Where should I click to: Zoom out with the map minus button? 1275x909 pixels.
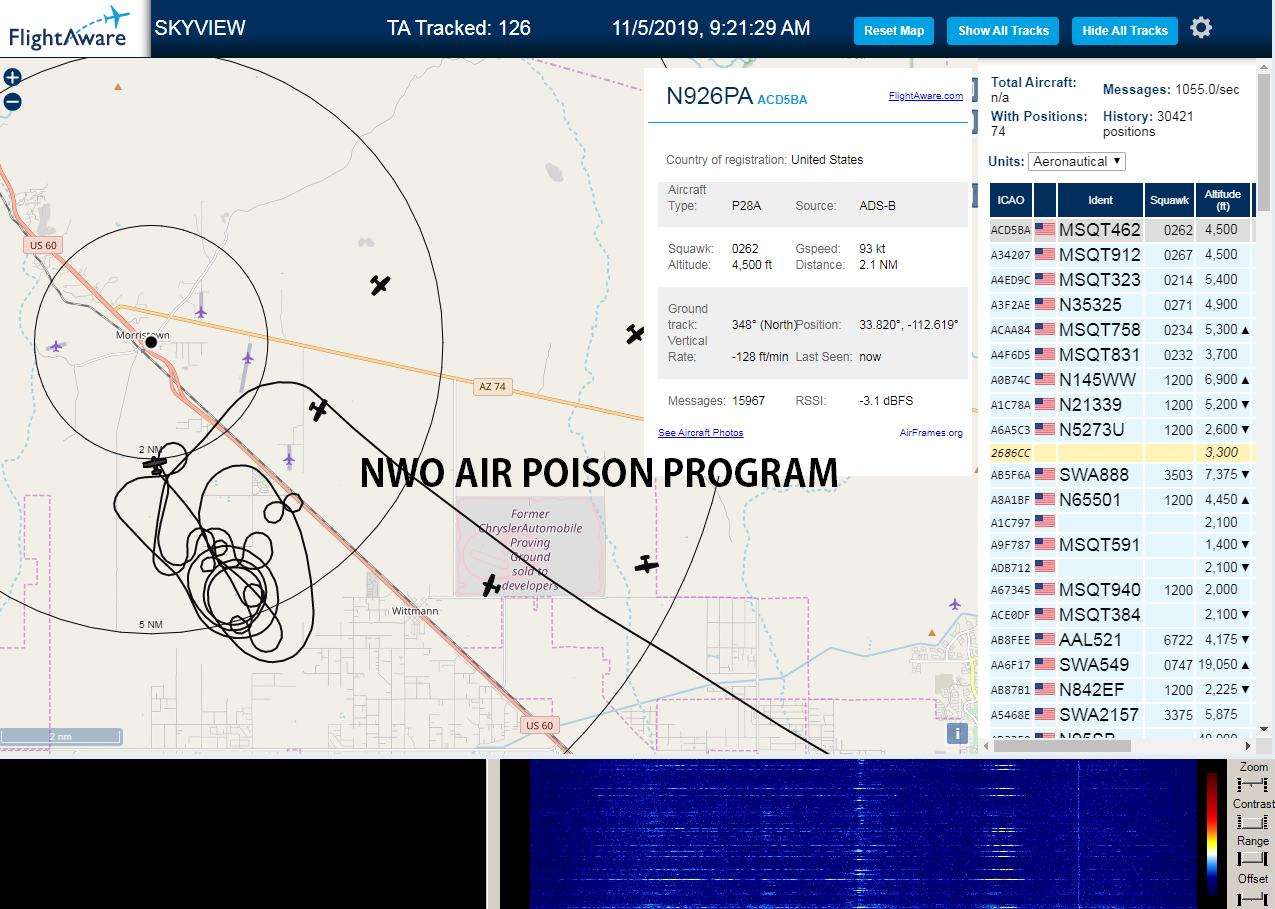[x=12, y=101]
